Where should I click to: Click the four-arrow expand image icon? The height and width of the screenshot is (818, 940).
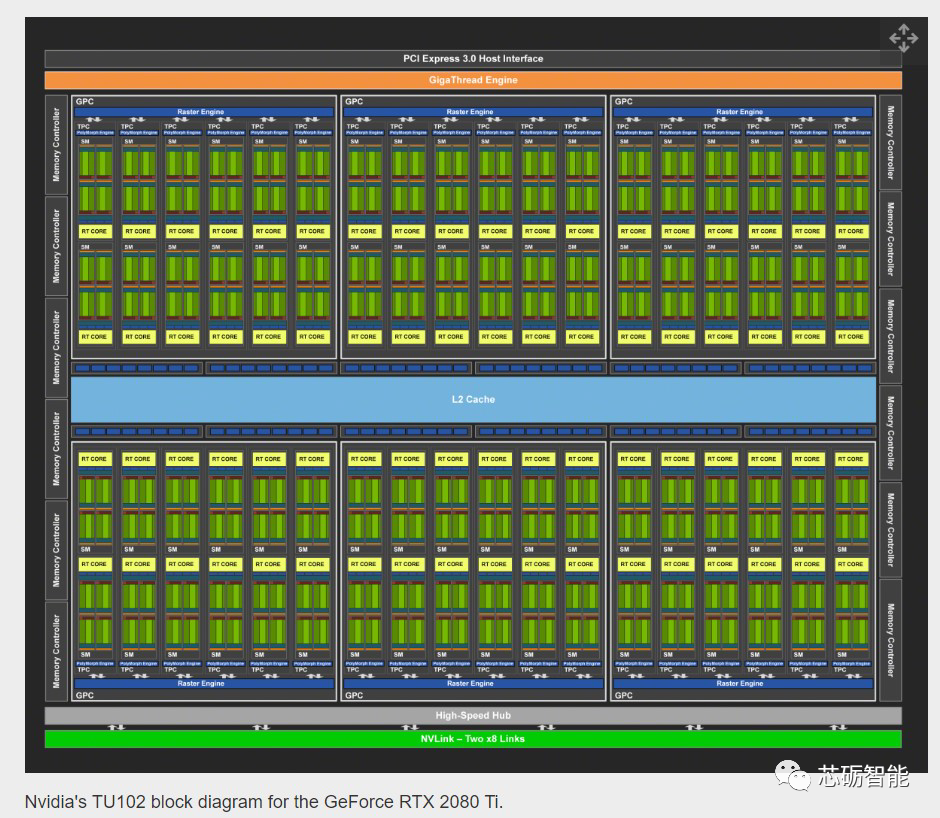coord(903,38)
